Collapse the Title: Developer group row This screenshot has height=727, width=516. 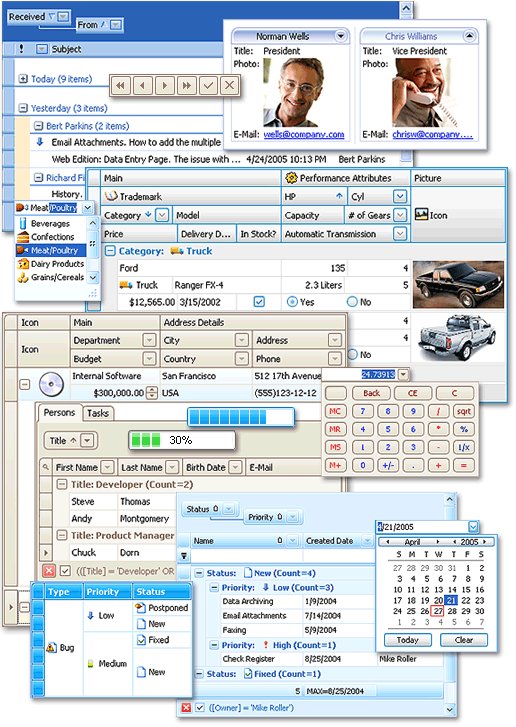click(61, 485)
